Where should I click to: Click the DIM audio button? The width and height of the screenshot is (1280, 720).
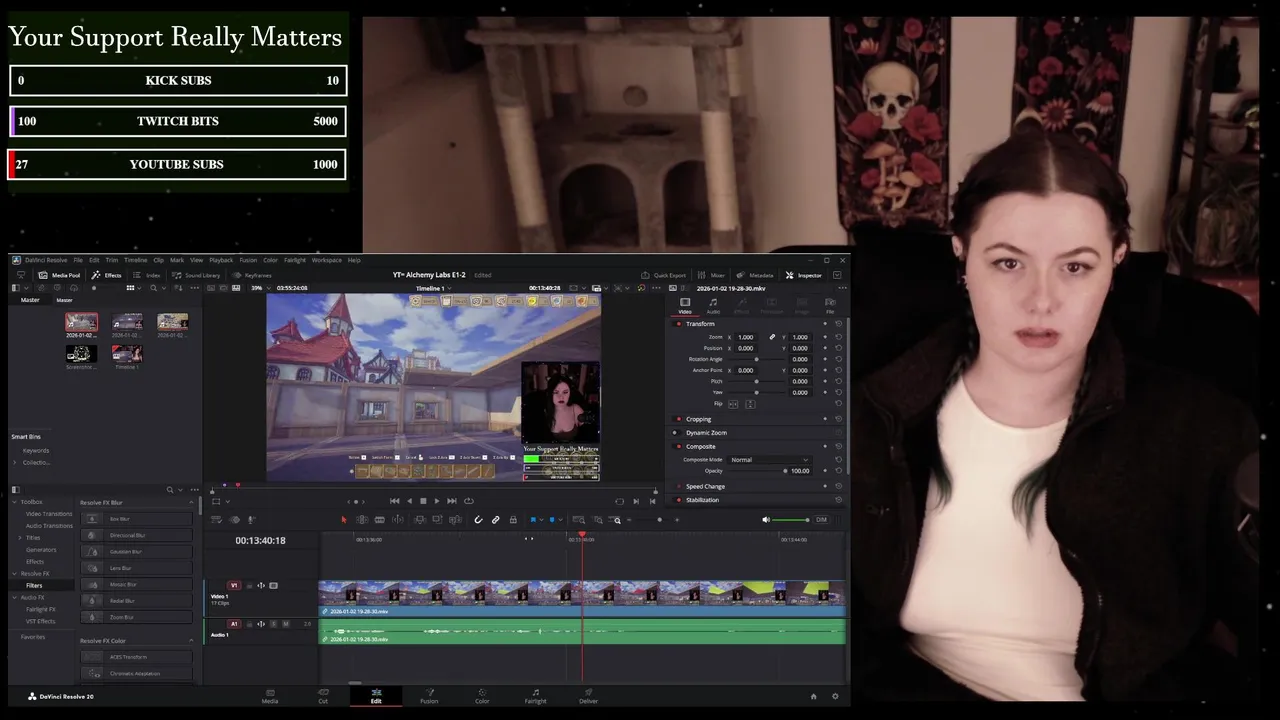(x=821, y=520)
